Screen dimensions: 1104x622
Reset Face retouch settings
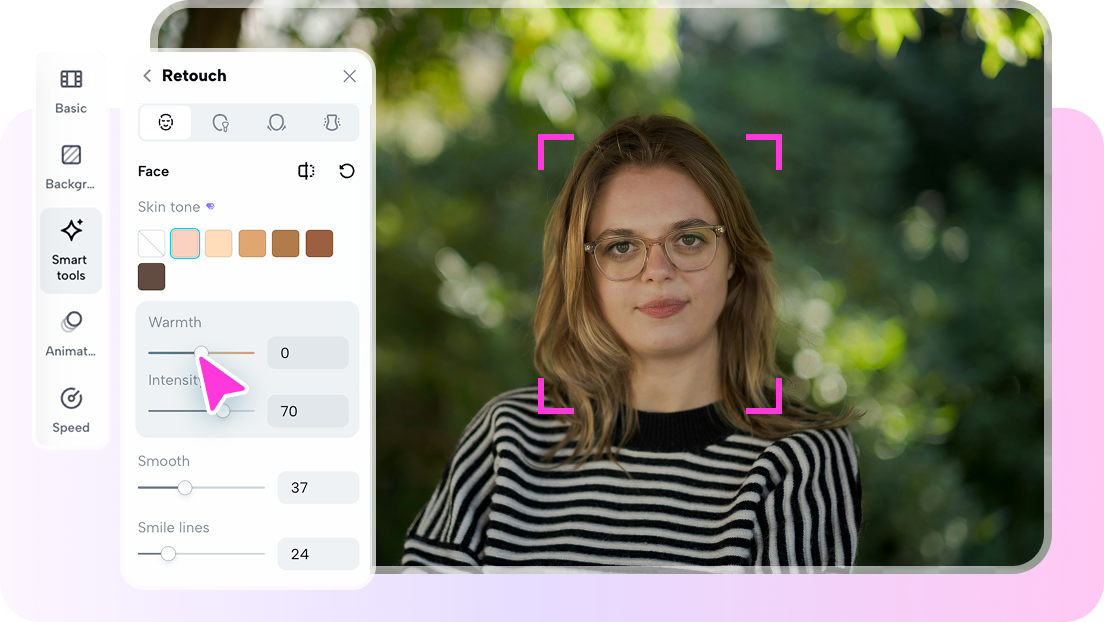pyautogui.click(x=346, y=171)
